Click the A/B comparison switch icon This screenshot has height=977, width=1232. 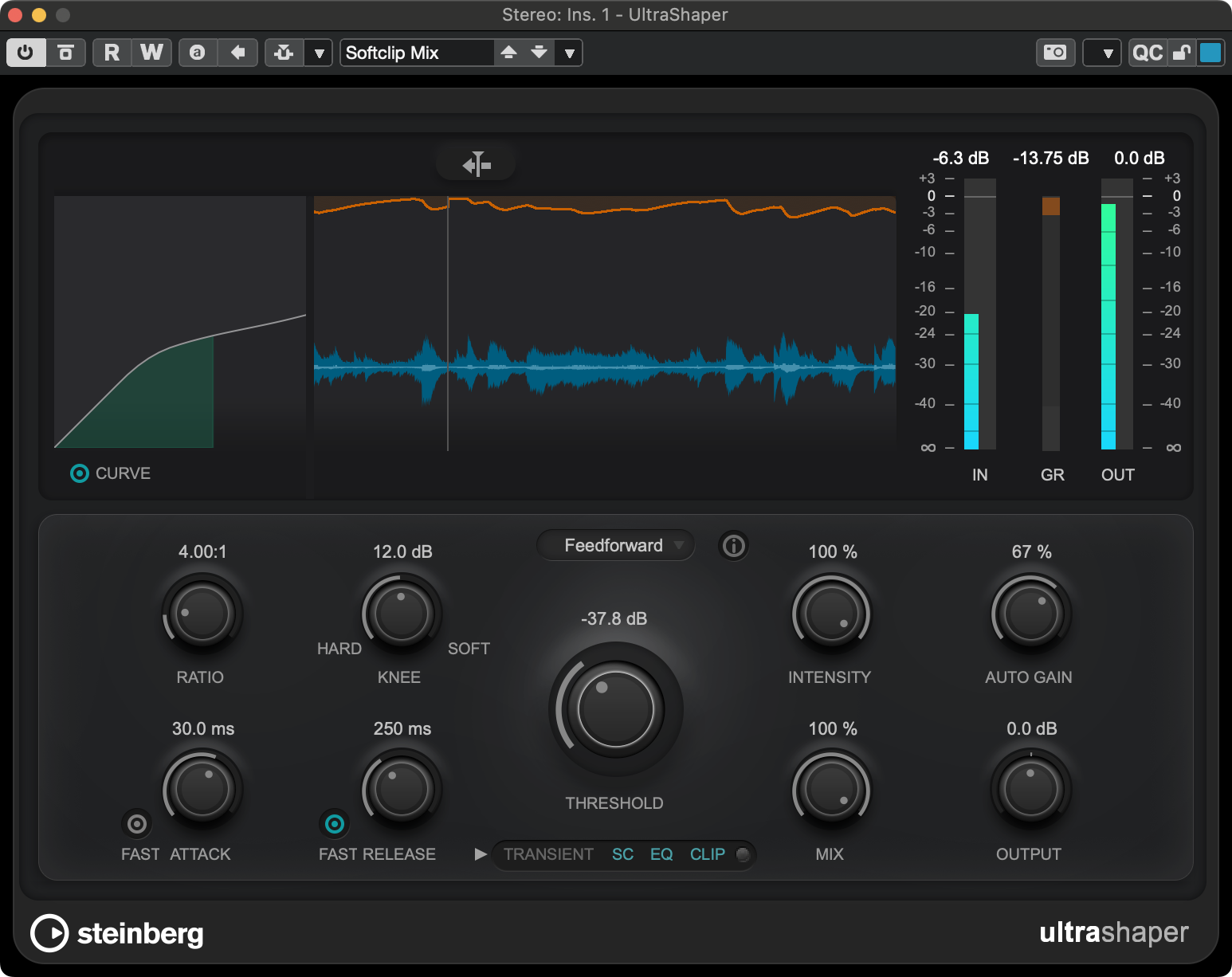(198, 53)
